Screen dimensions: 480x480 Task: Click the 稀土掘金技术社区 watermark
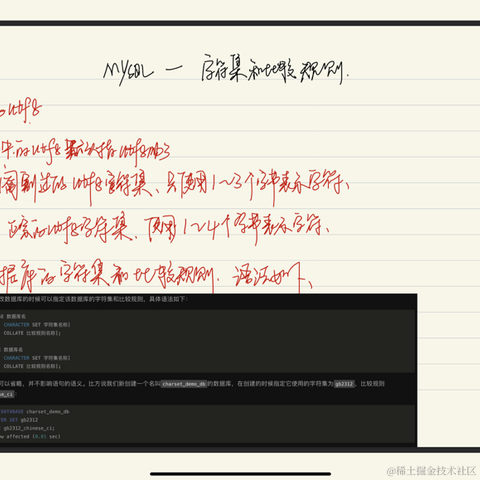(x=431, y=471)
